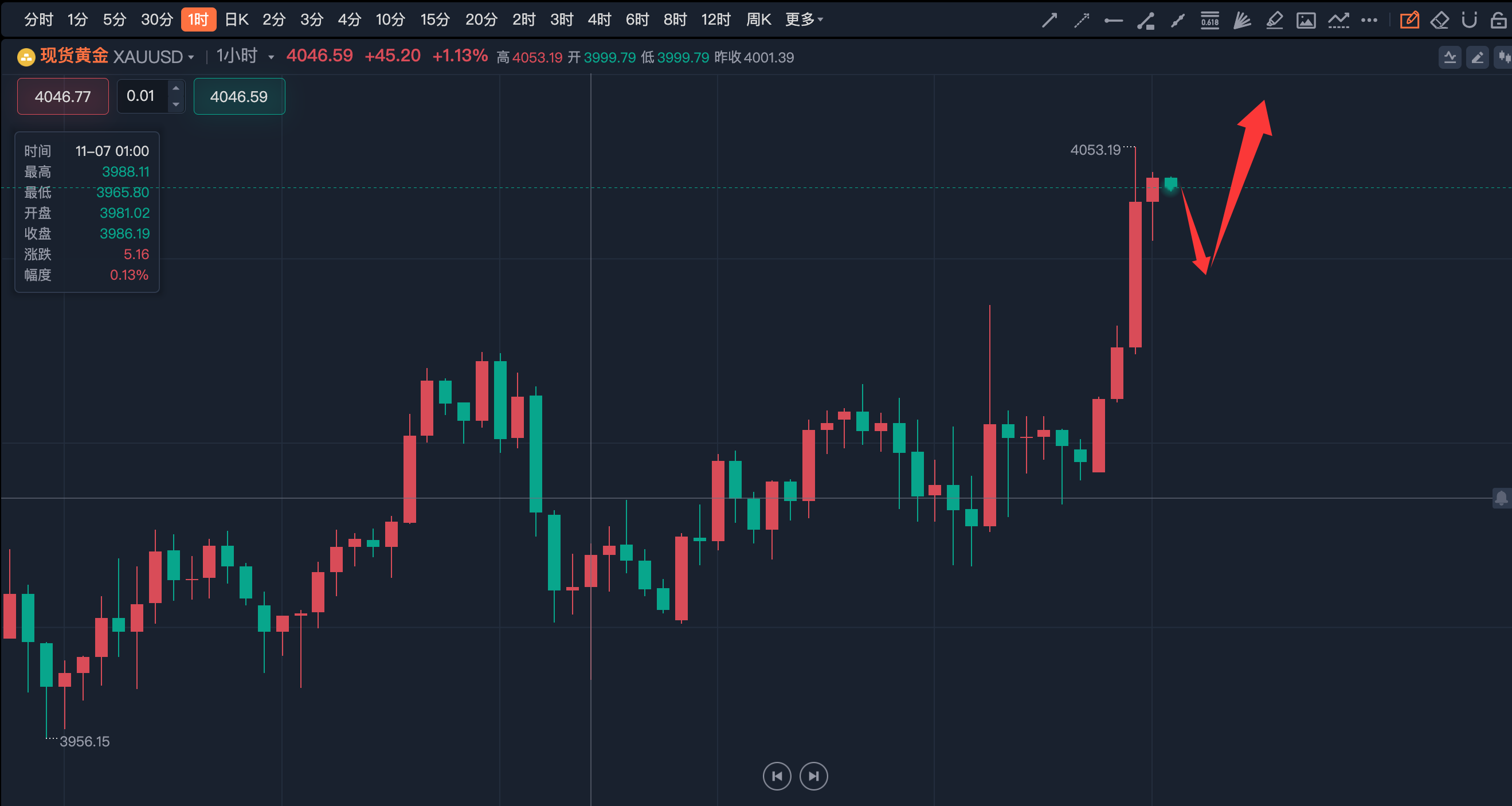The height and width of the screenshot is (806, 1512).
Task: Pick the dashed arrow drawing tool
Action: pos(1081,20)
